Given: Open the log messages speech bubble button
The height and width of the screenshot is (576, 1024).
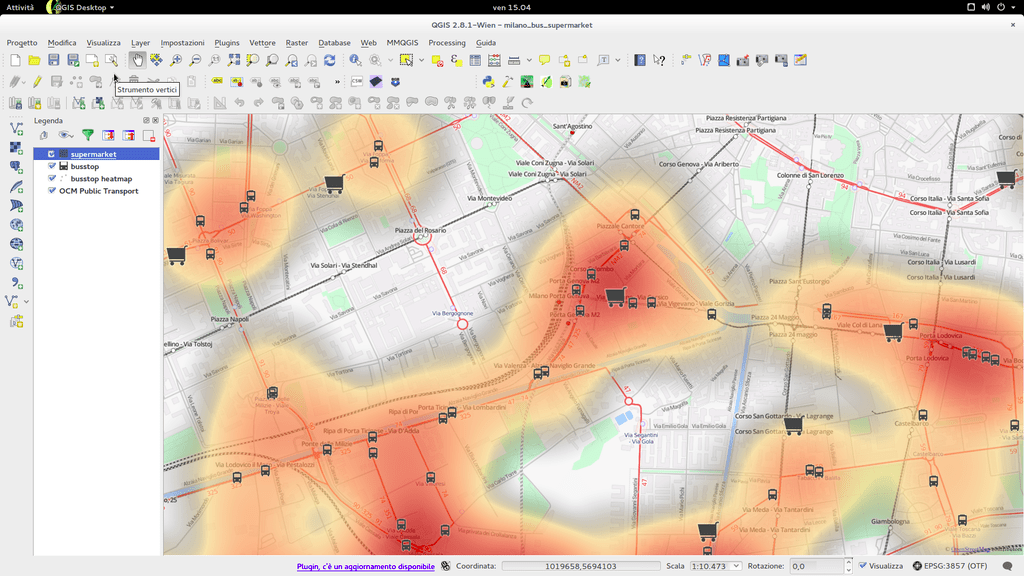Looking at the screenshot, I should 1008,566.
